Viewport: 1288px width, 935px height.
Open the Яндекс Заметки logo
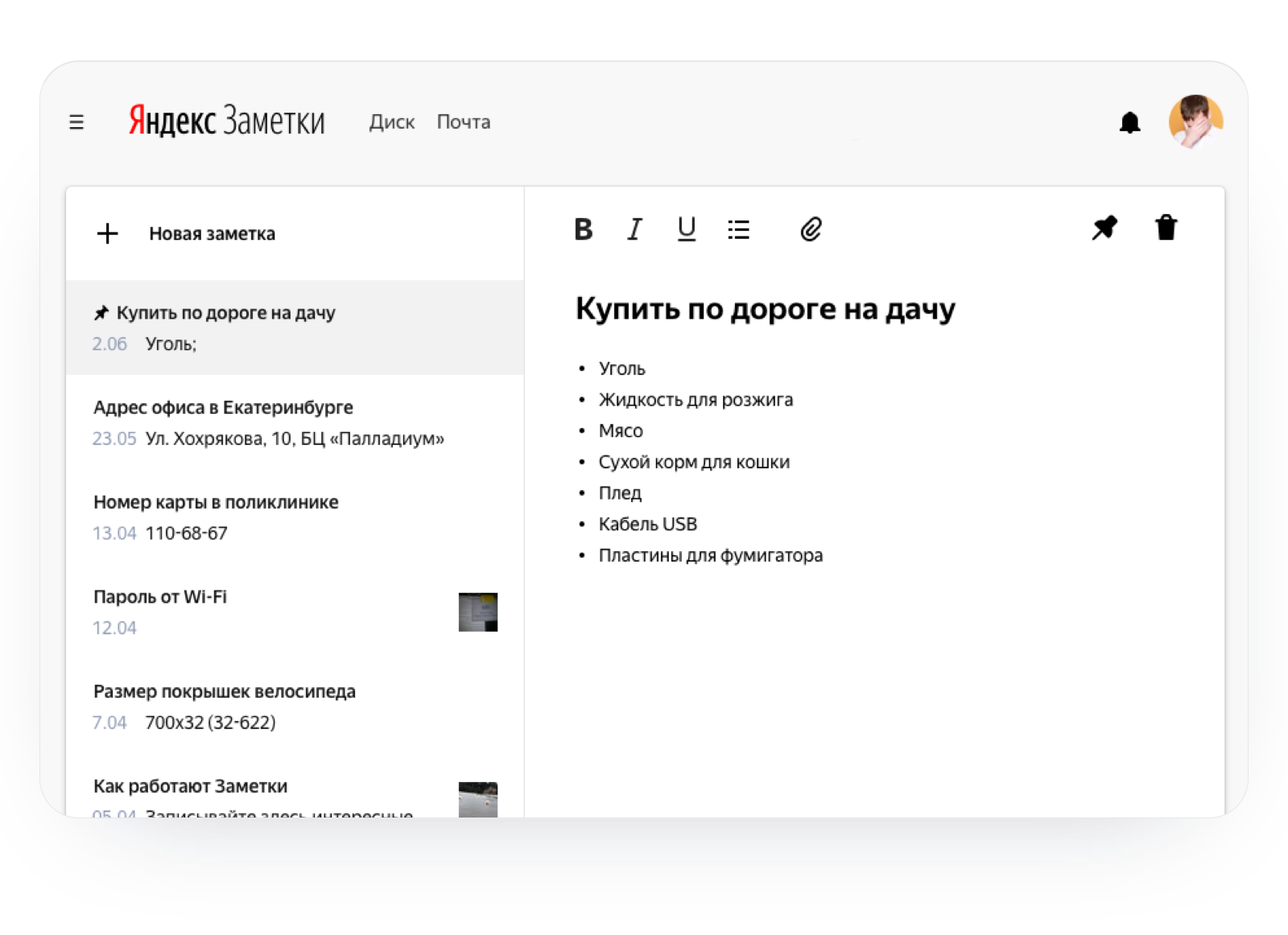225,120
